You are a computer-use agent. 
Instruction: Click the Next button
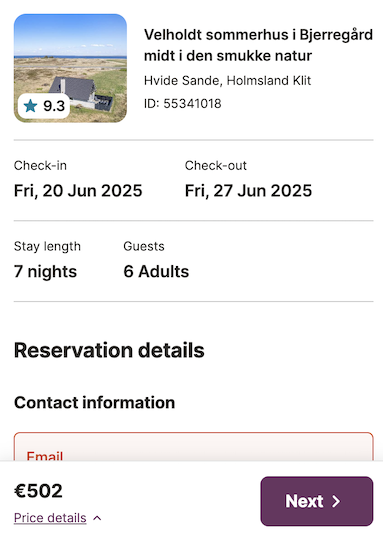click(317, 501)
